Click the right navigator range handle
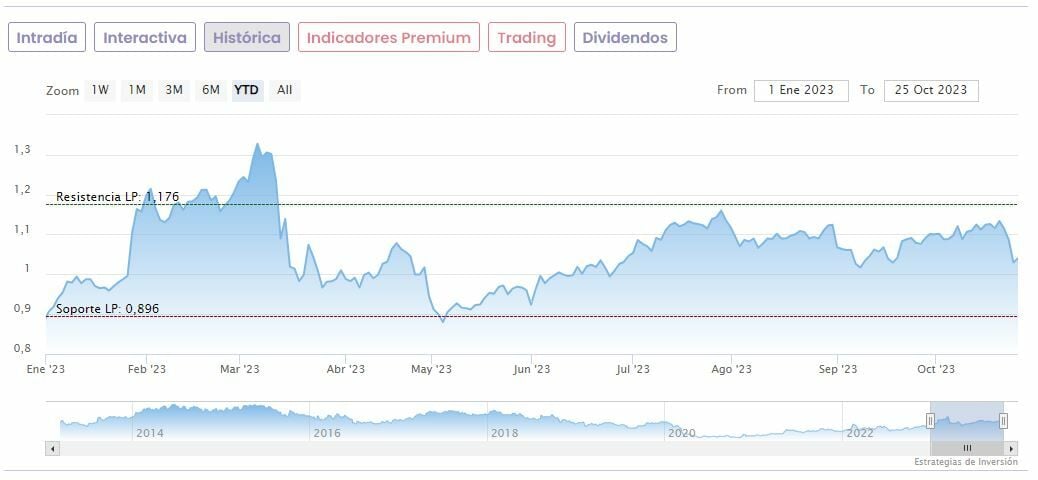The width and height of the screenshot is (1038, 480). tap(1003, 421)
